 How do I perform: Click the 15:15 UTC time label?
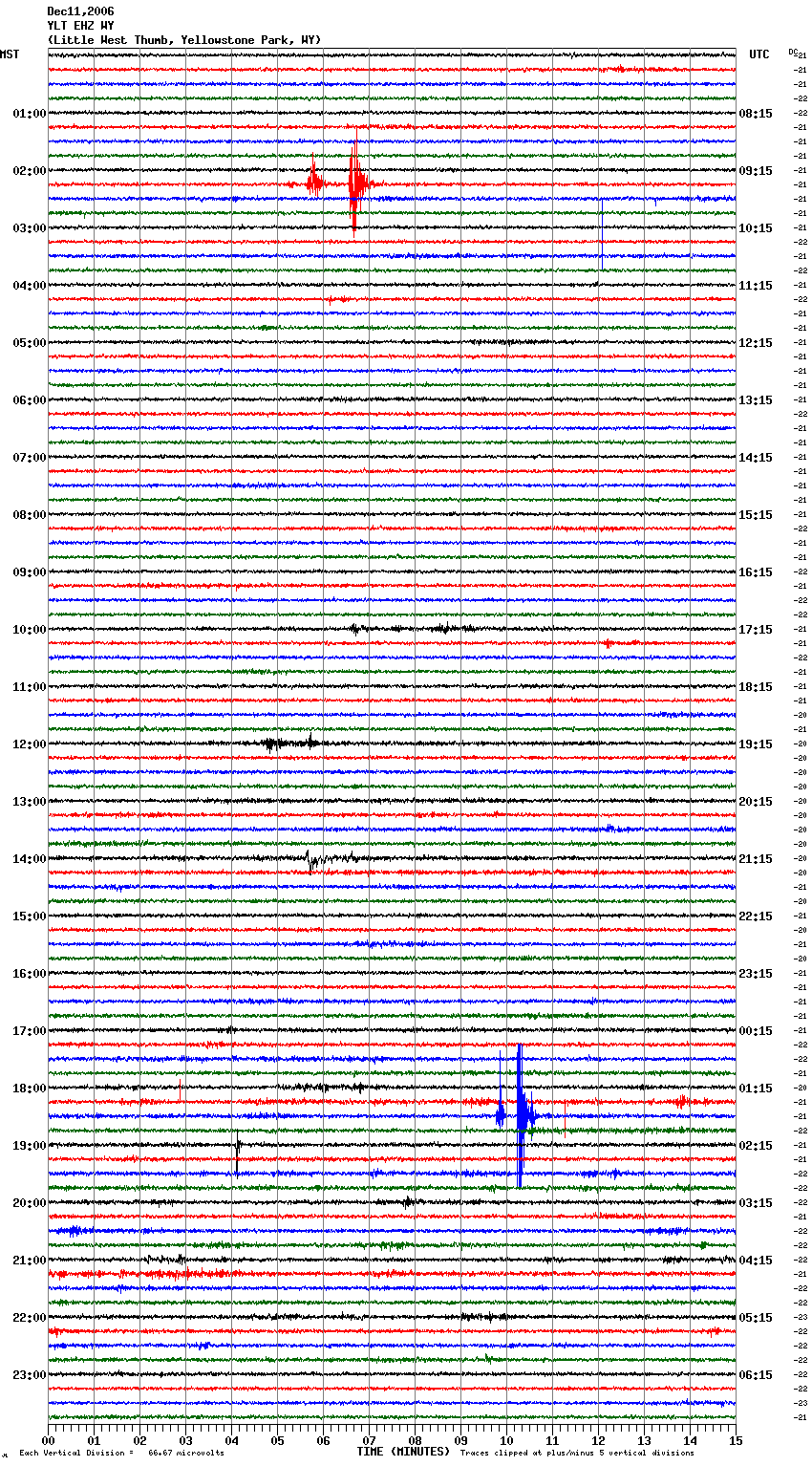tap(756, 515)
